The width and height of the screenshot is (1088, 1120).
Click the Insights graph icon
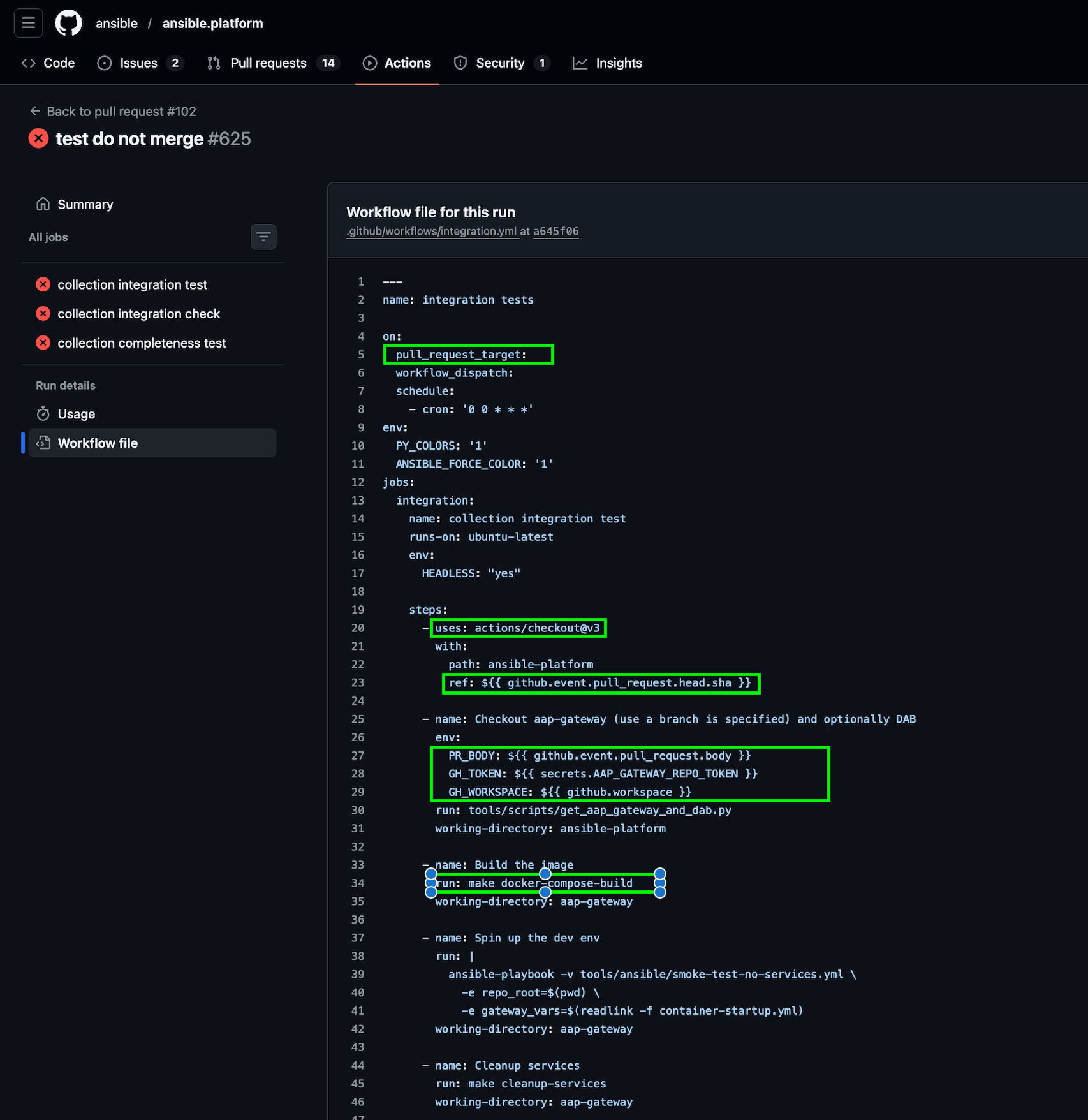point(580,63)
